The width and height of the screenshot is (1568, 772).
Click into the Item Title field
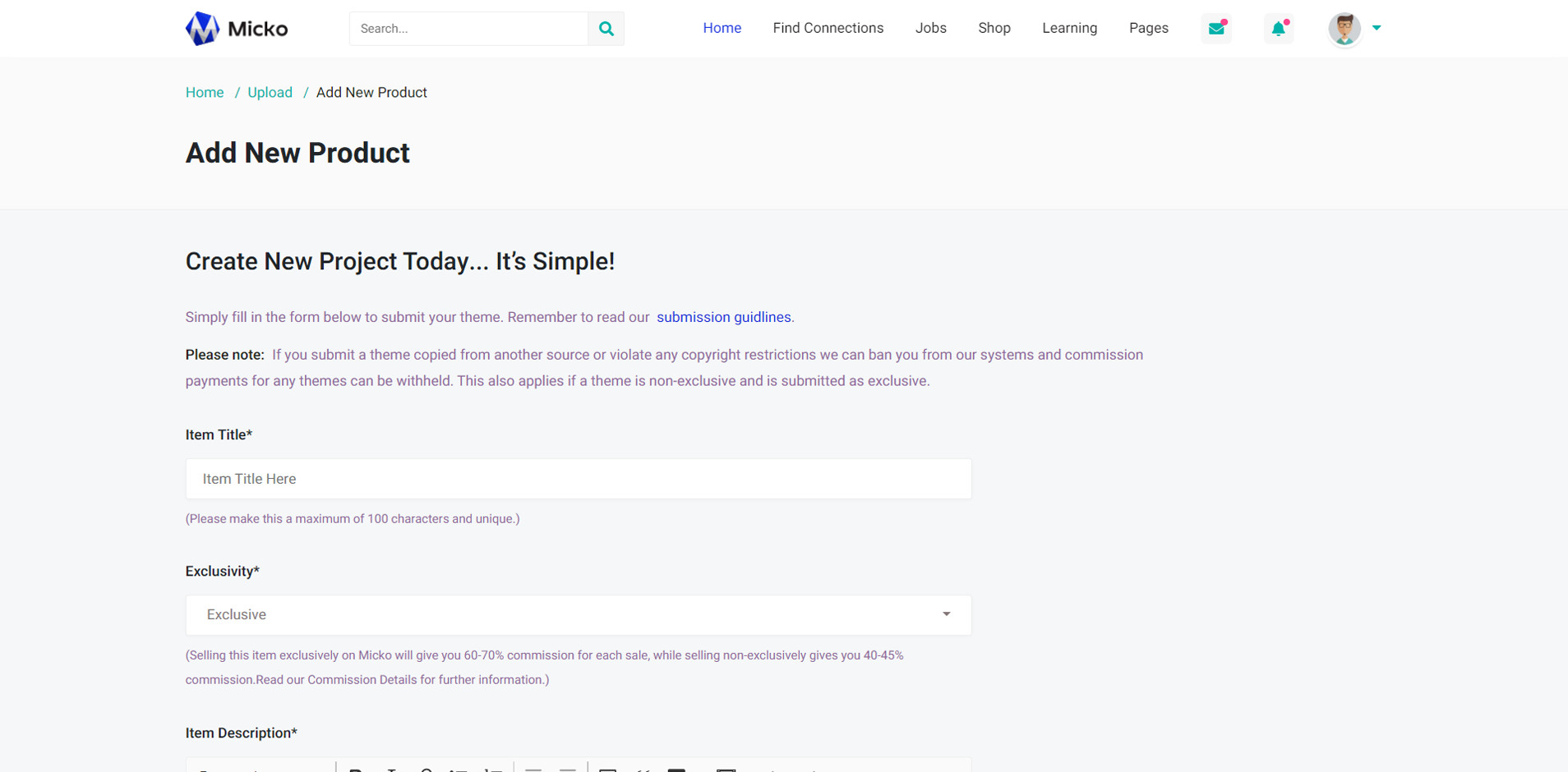[578, 479]
